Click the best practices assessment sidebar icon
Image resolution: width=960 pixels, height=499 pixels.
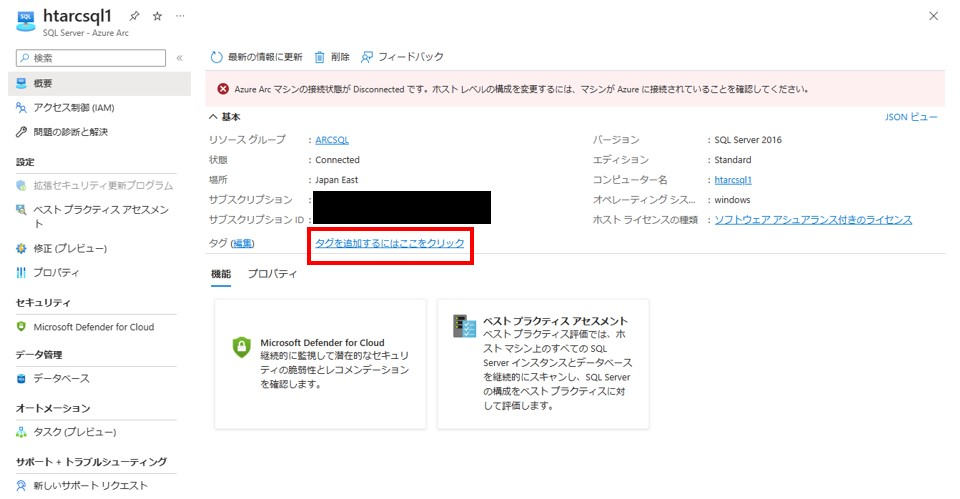(x=21, y=210)
